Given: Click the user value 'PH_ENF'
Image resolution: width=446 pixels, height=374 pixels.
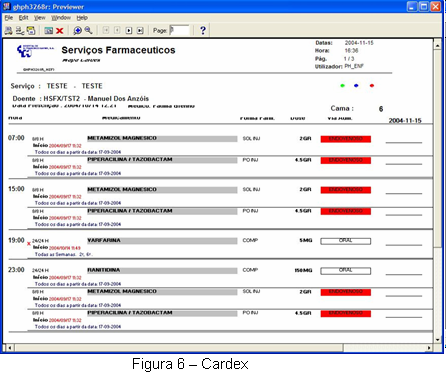Looking at the screenshot, I should tap(354, 66).
